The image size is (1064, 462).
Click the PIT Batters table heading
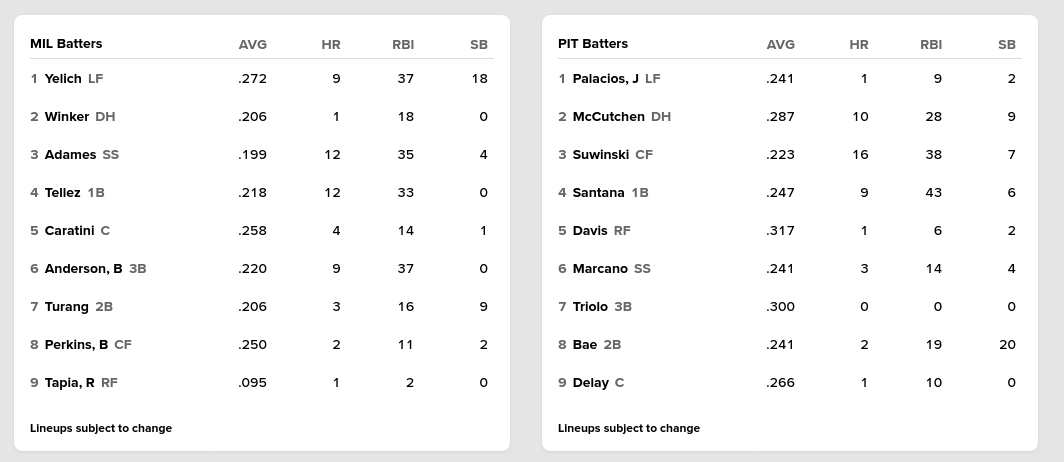tap(593, 43)
